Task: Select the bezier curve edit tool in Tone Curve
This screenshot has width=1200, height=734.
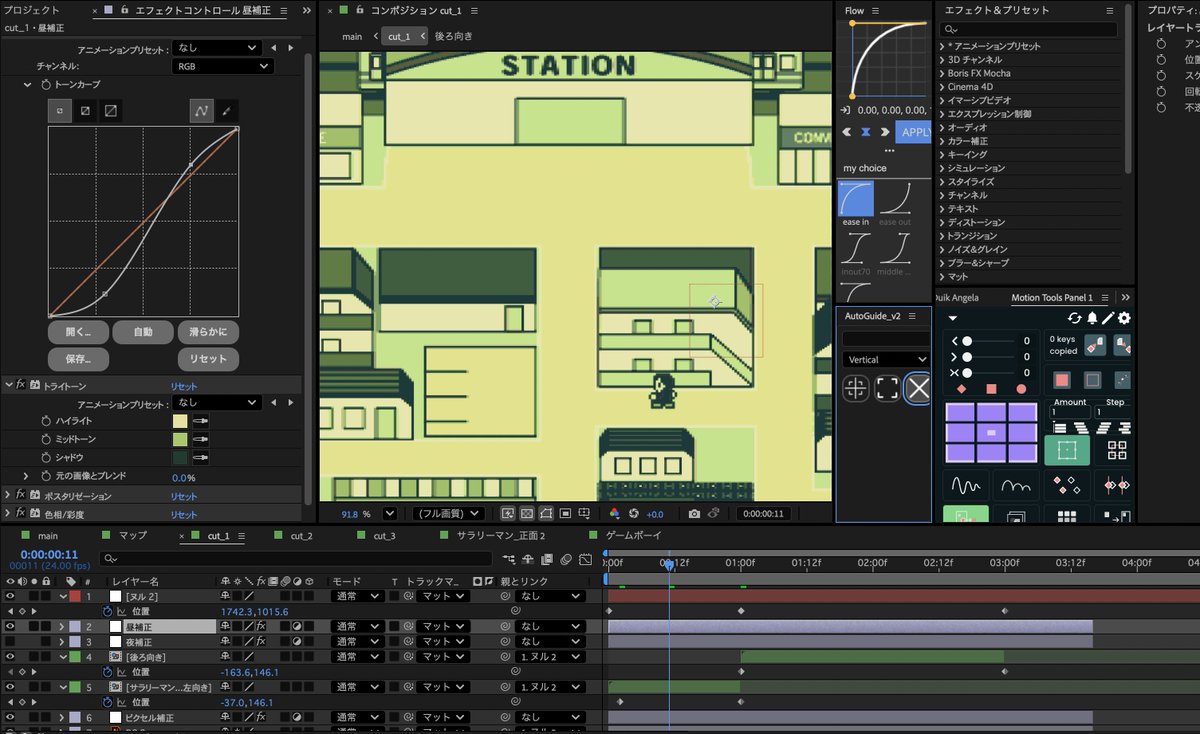Action: tap(202, 110)
